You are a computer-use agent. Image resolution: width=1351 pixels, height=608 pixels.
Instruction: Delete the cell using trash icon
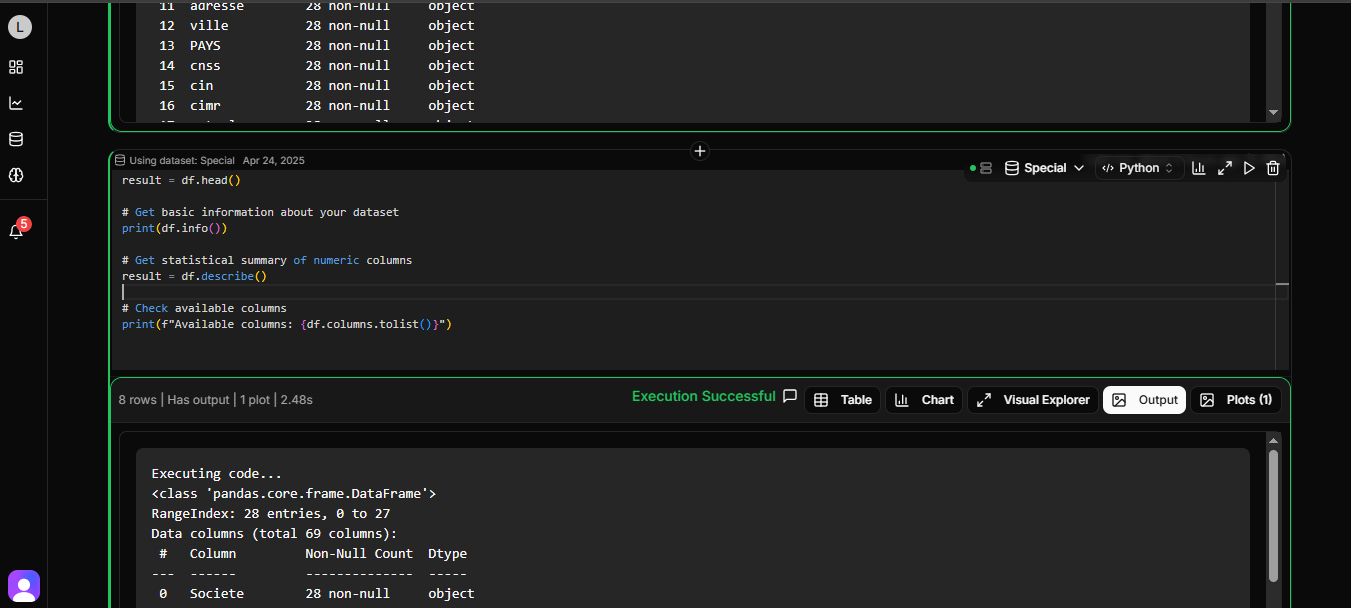1273,168
